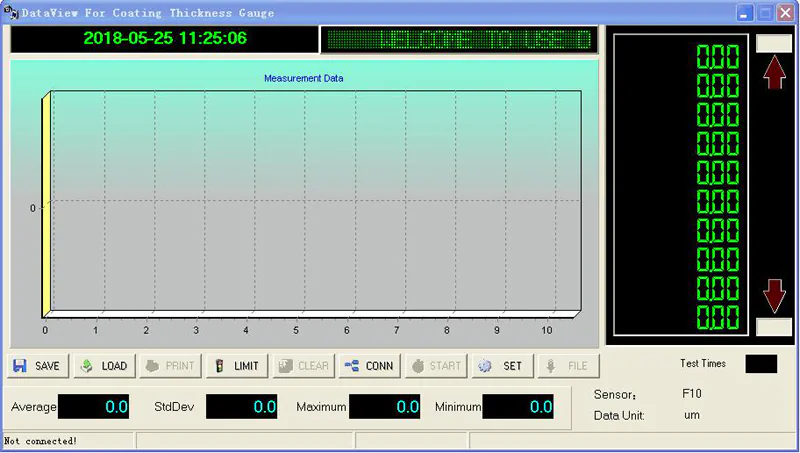This screenshot has width=800, height=453.
Task: Click the Maximum label
Action: 321,407
